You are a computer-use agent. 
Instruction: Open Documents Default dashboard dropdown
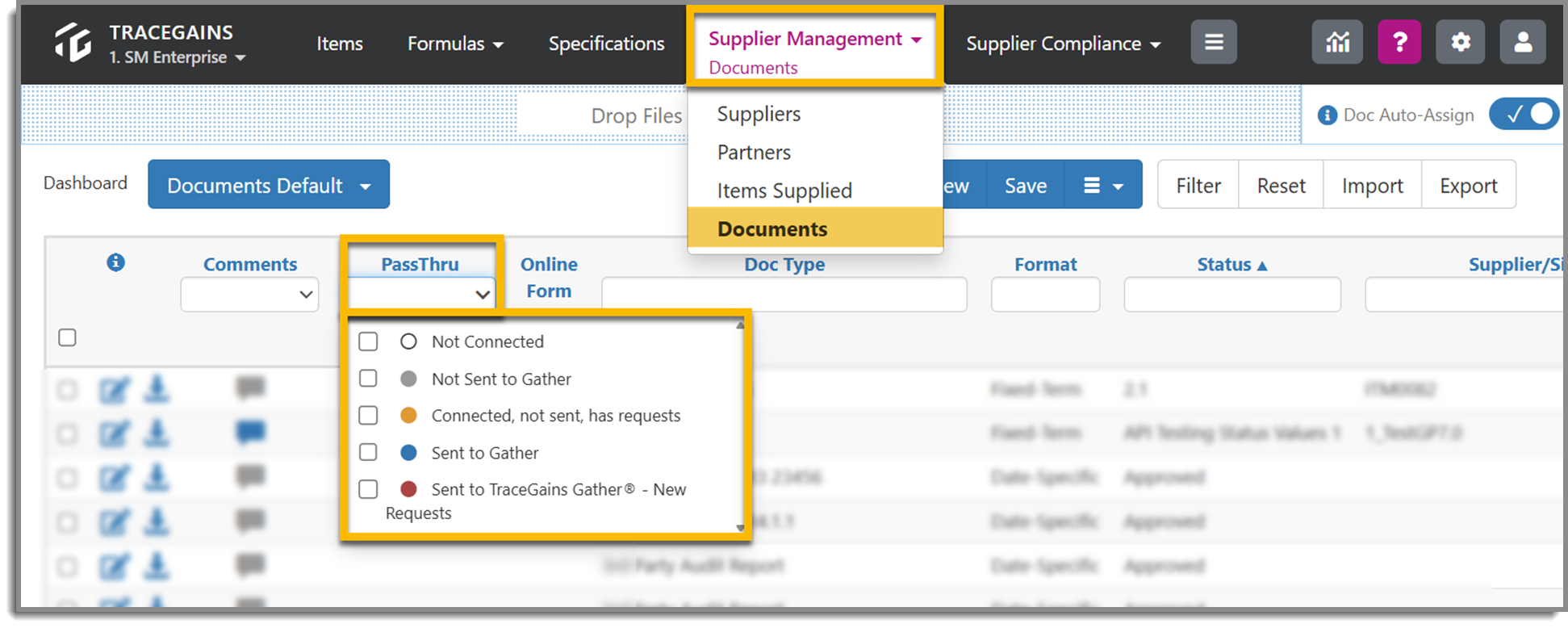point(269,185)
